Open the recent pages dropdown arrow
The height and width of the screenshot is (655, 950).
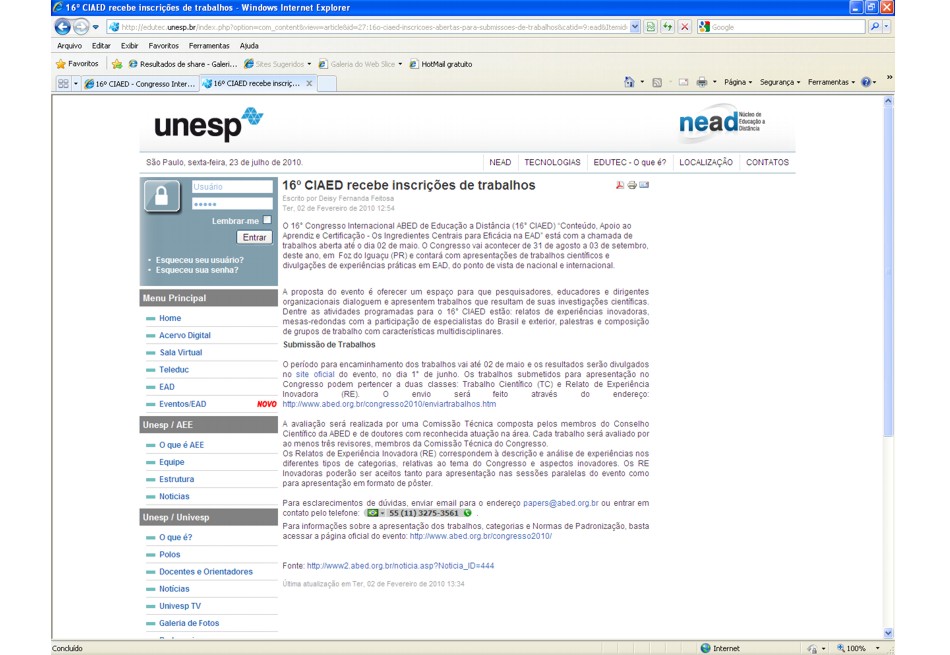(96, 27)
